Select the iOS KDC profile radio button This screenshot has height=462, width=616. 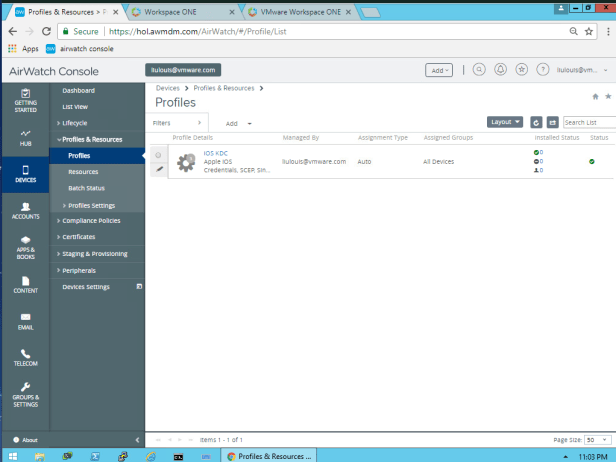pos(158,155)
